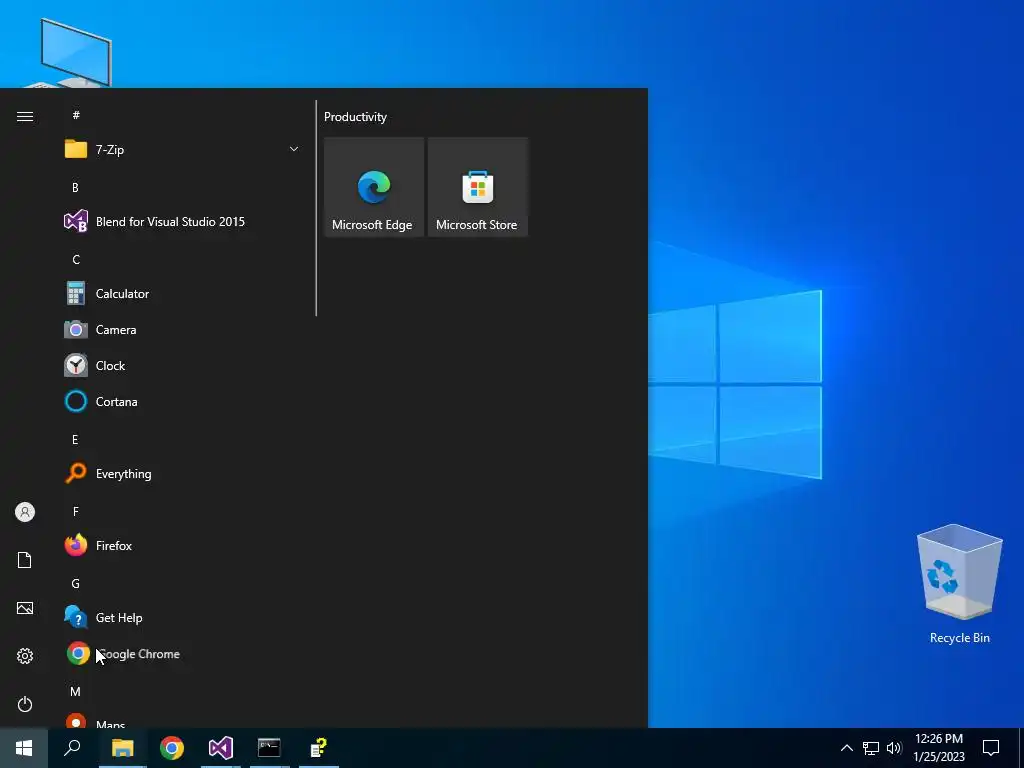
Task: Click the letter B section header
Action: click(x=75, y=187)
